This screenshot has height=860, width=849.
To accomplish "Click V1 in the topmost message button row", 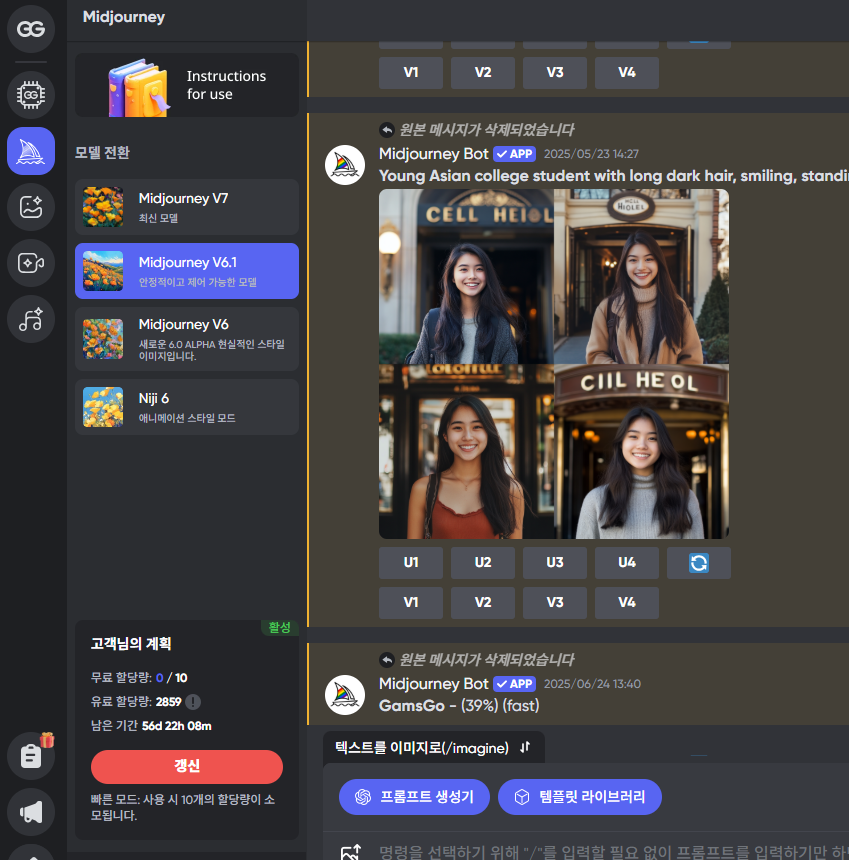I will coord(411,73).
